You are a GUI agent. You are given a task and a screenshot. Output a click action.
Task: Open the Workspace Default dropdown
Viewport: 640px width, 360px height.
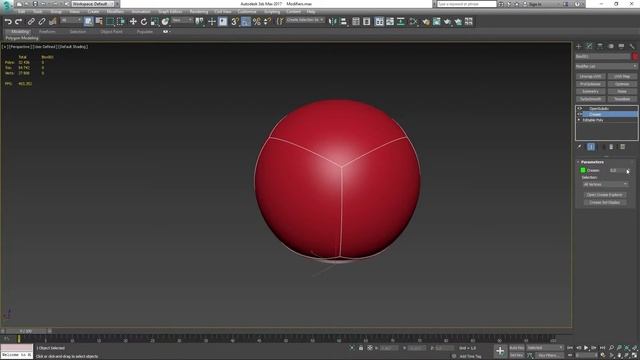tap(93, 4)
